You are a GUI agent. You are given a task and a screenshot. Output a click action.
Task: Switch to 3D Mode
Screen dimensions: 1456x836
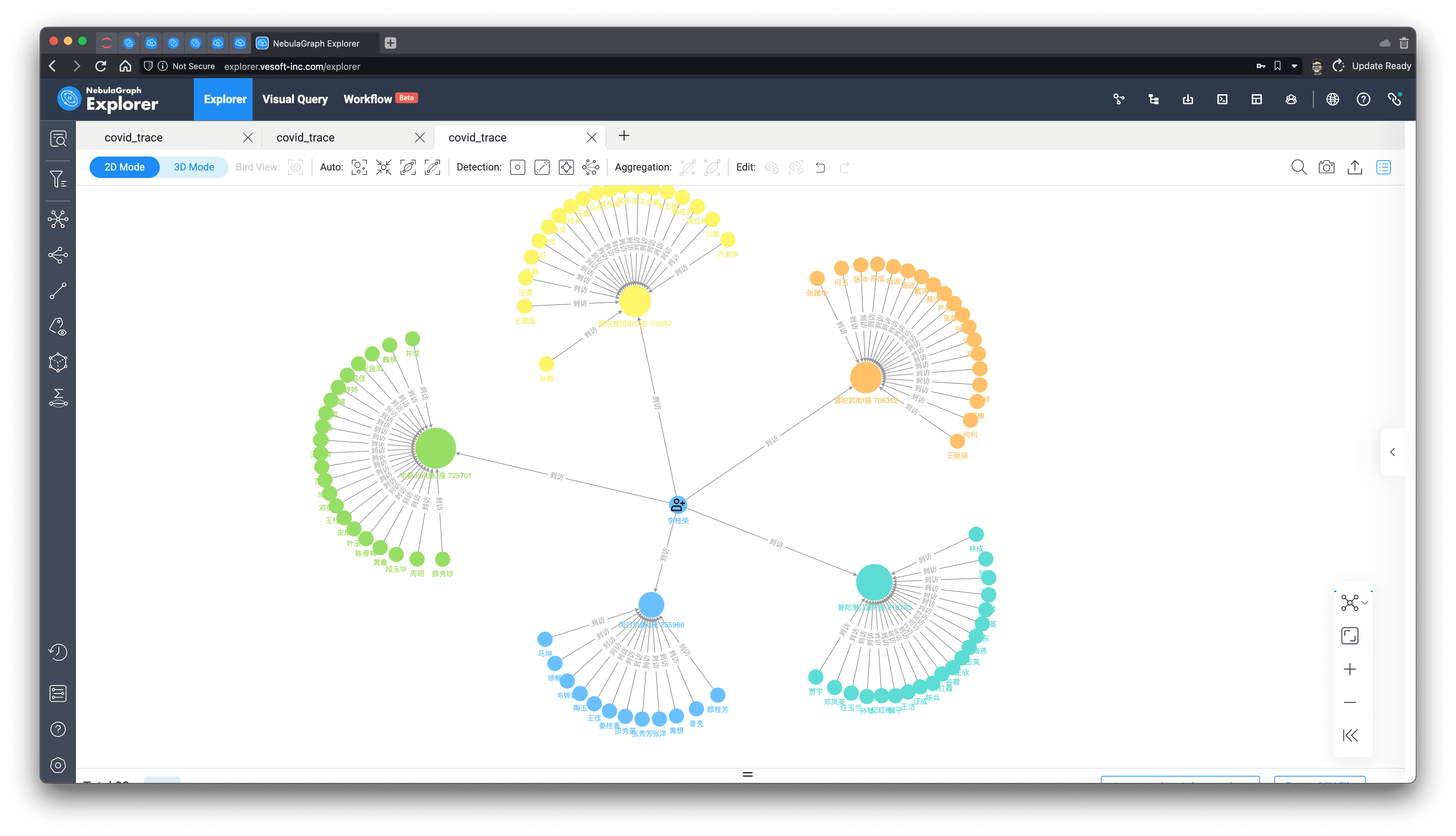click(193, 167)
